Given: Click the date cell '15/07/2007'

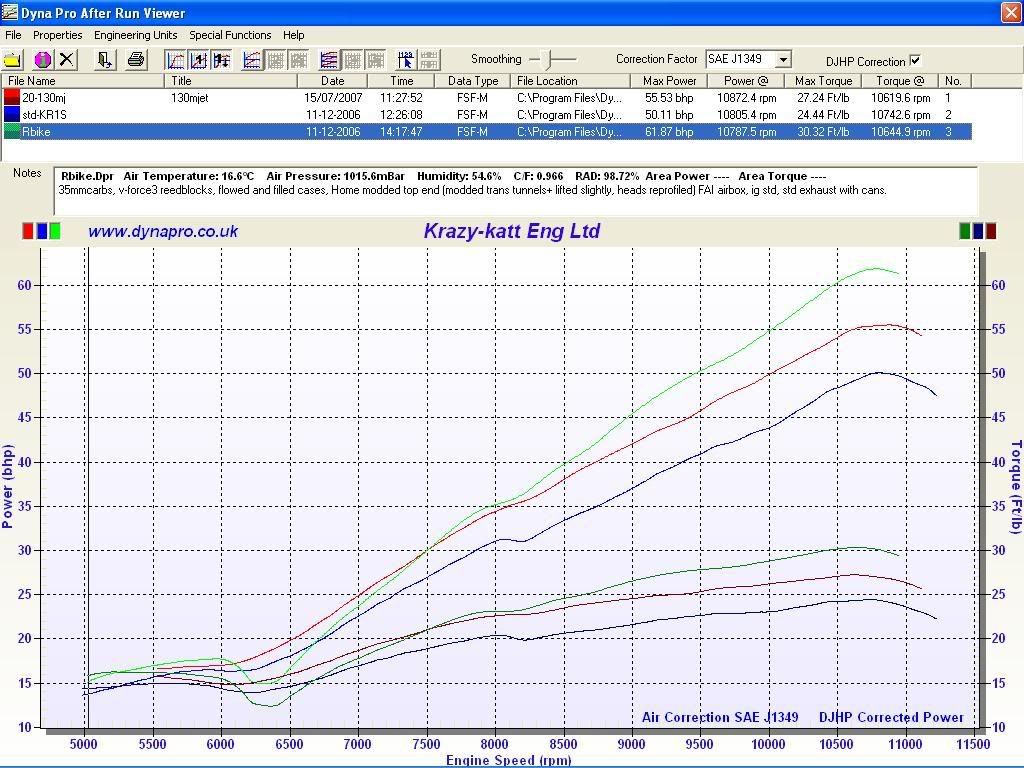Looking at the screenshot, I should pos(332,98).
